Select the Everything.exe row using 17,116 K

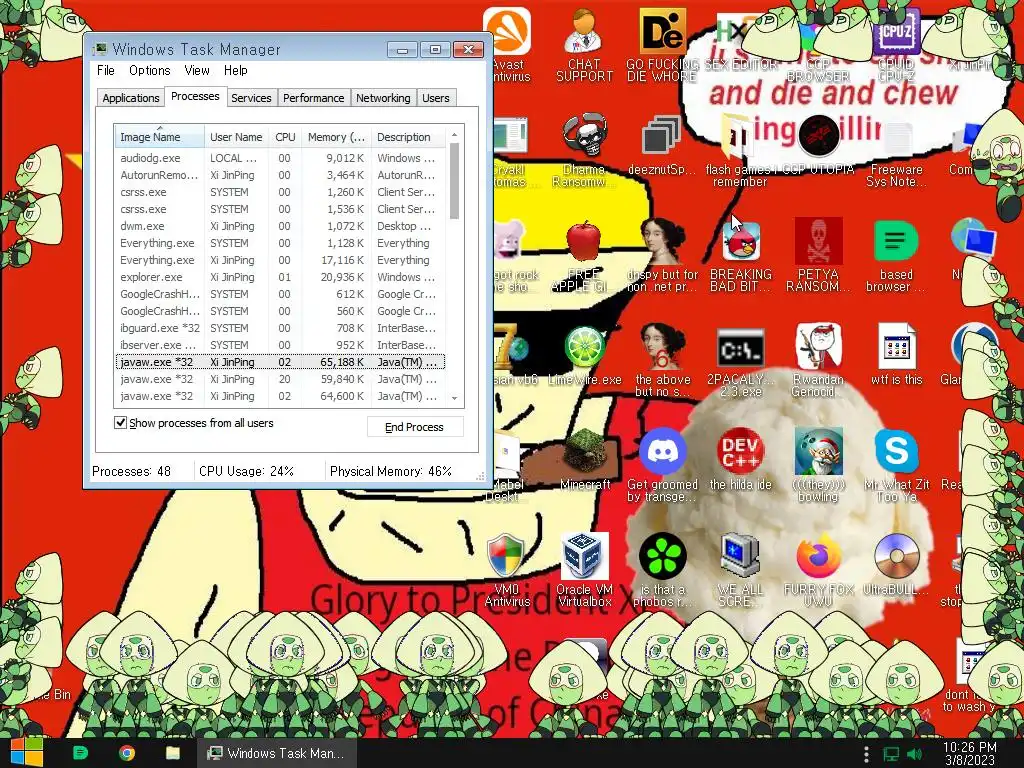[x=280, y=260]
